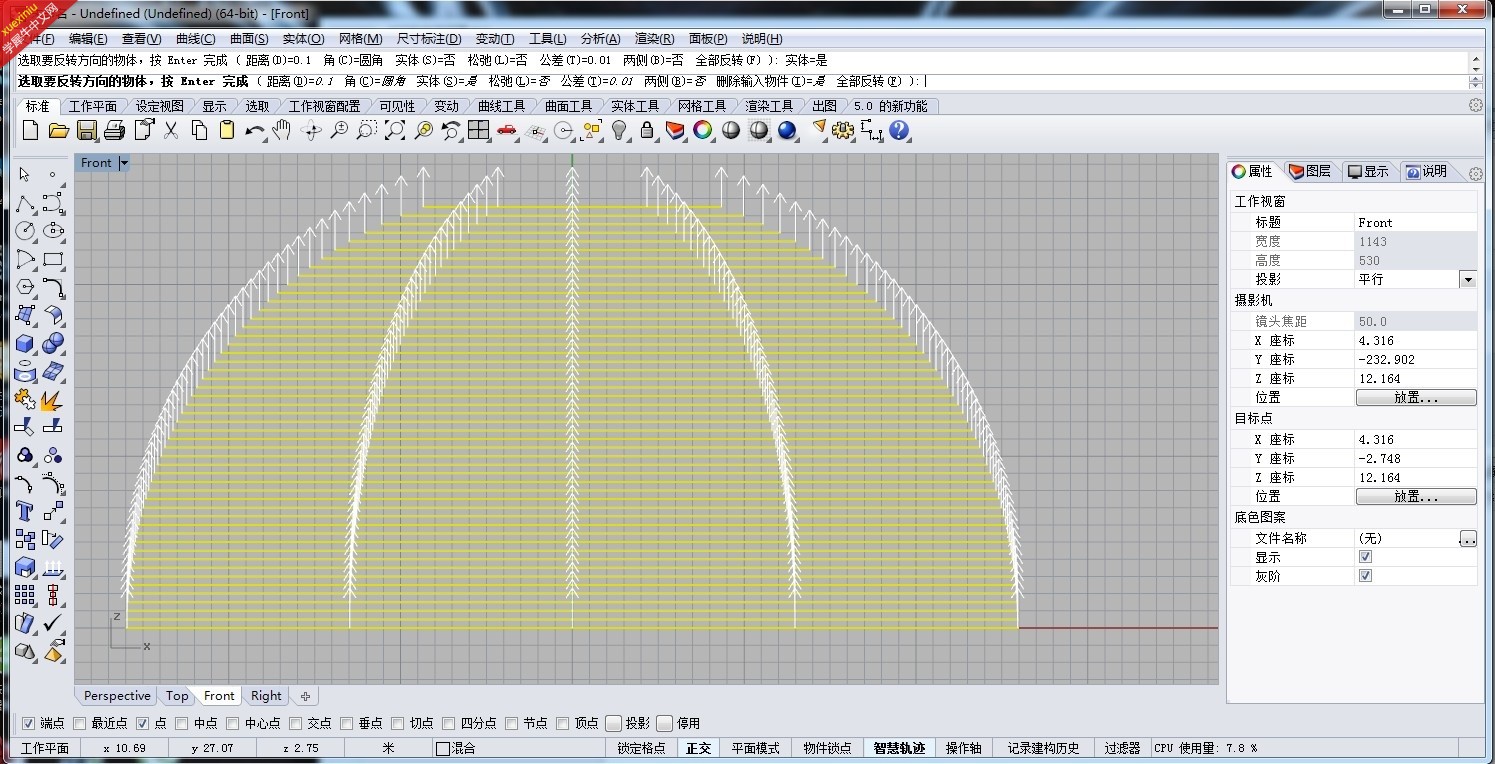The width and height of the screenshot is (1495, 764).
Task: Uncheck the 端点 osnap checkbox
Action: point(28,723)
